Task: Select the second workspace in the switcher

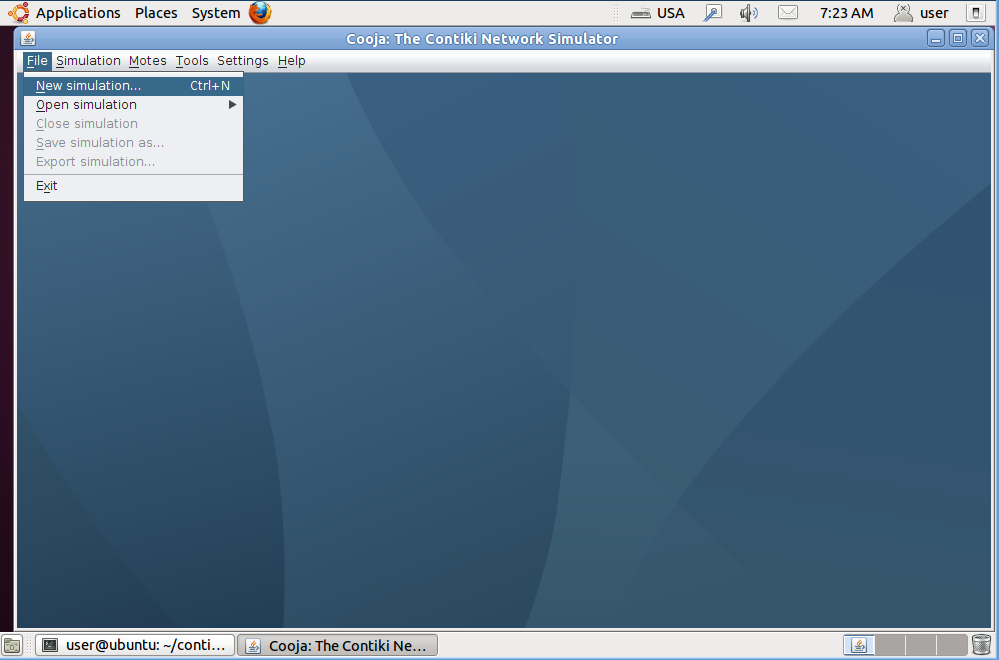Action: [x=889, y=645]
